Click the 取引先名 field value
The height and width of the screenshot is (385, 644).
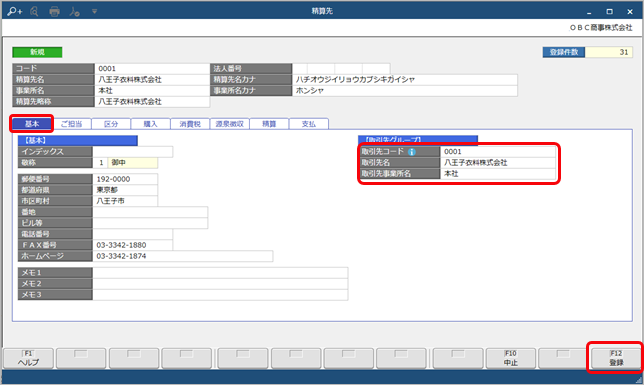[x=498, y=163]
